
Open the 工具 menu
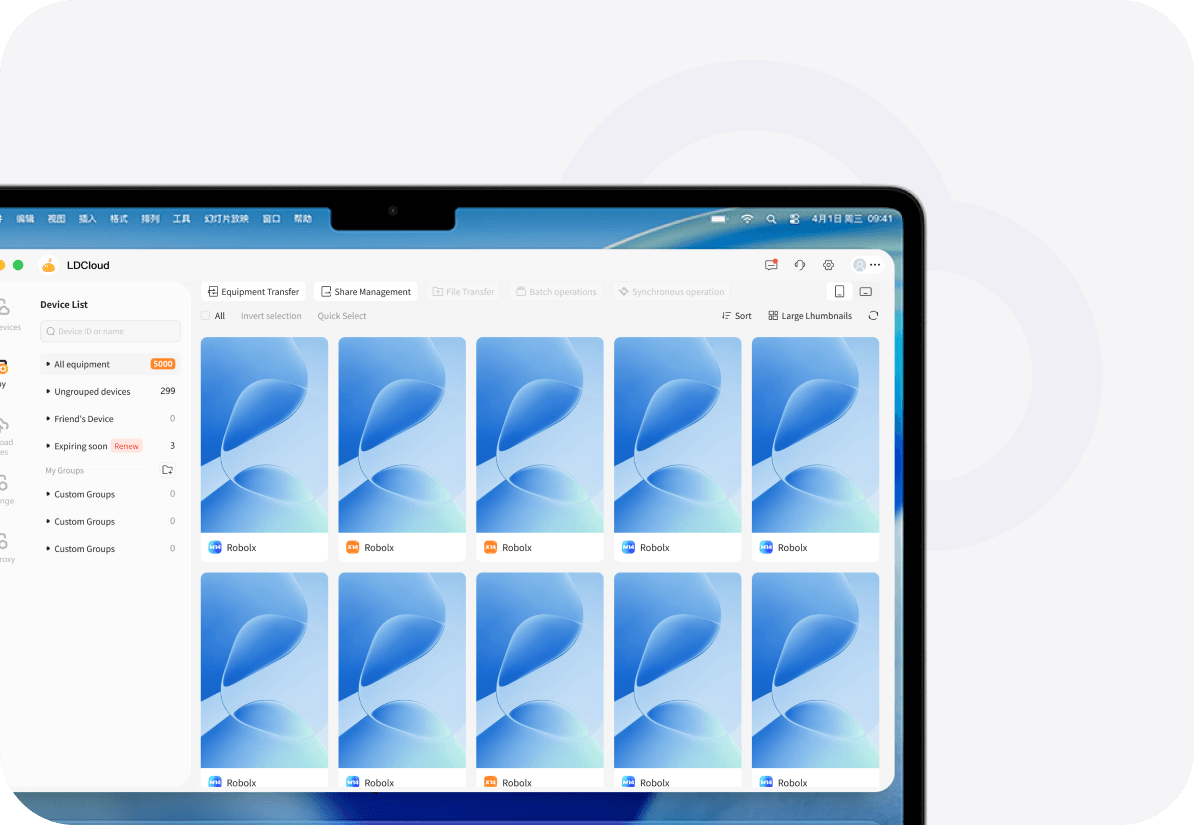[181, 219]
